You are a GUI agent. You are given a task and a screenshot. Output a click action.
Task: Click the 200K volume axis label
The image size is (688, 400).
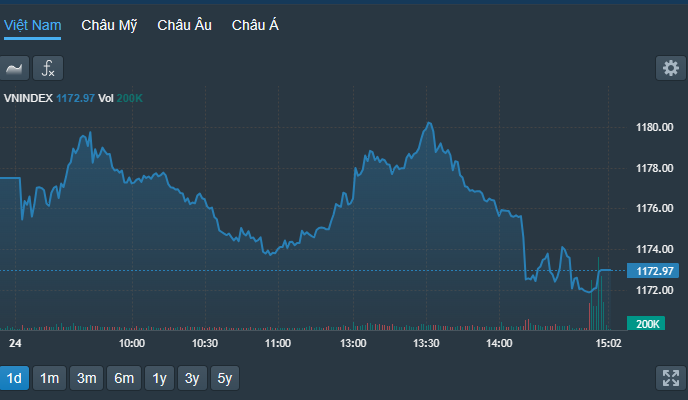click(648, 324)
